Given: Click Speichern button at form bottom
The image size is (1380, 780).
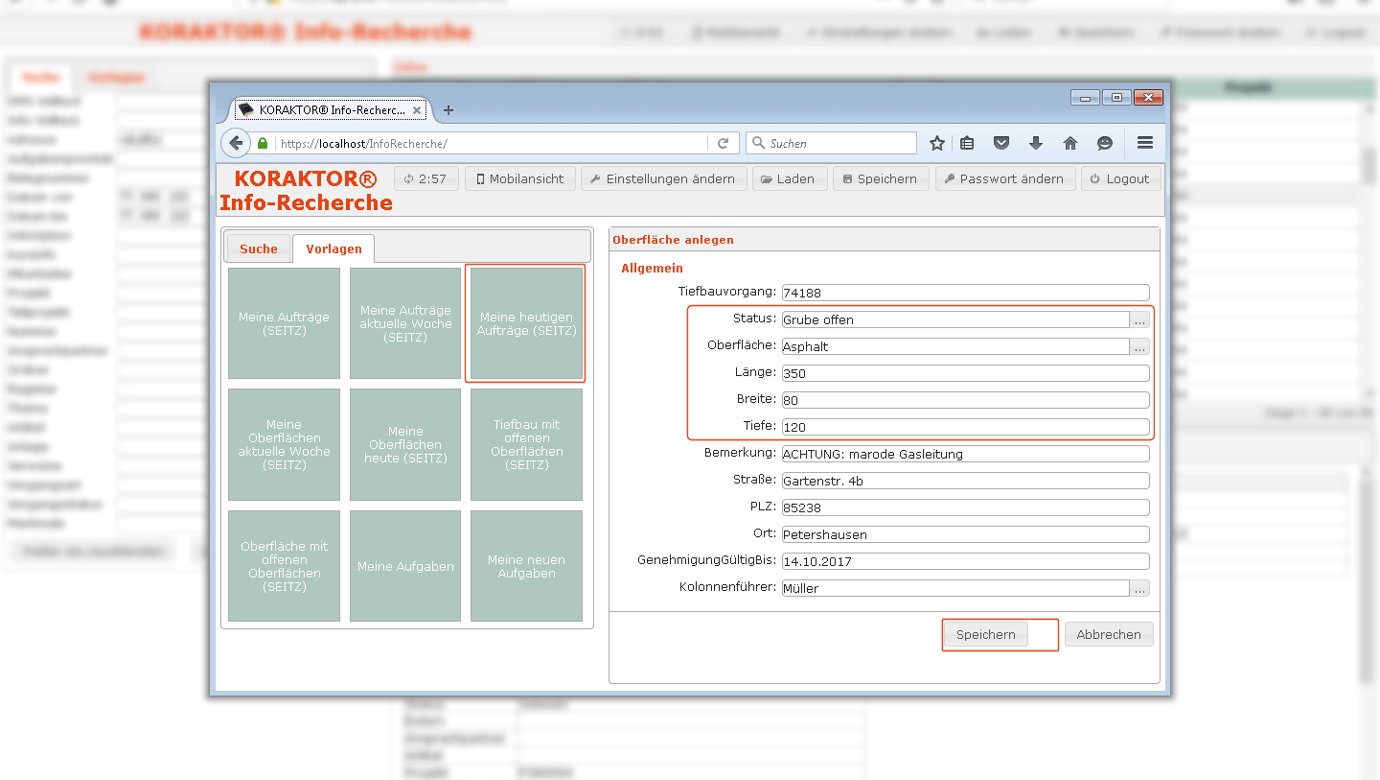Looking at the screenshot, I should (985, 635).
